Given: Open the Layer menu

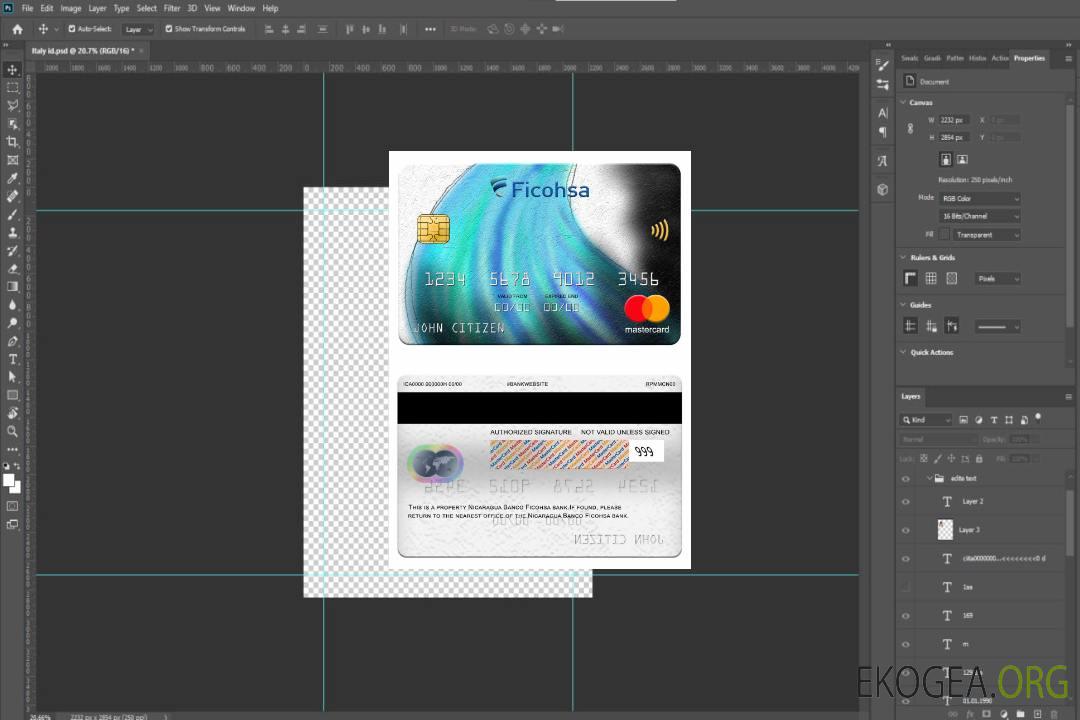Looking at the screenshot, I should (97, 8).
